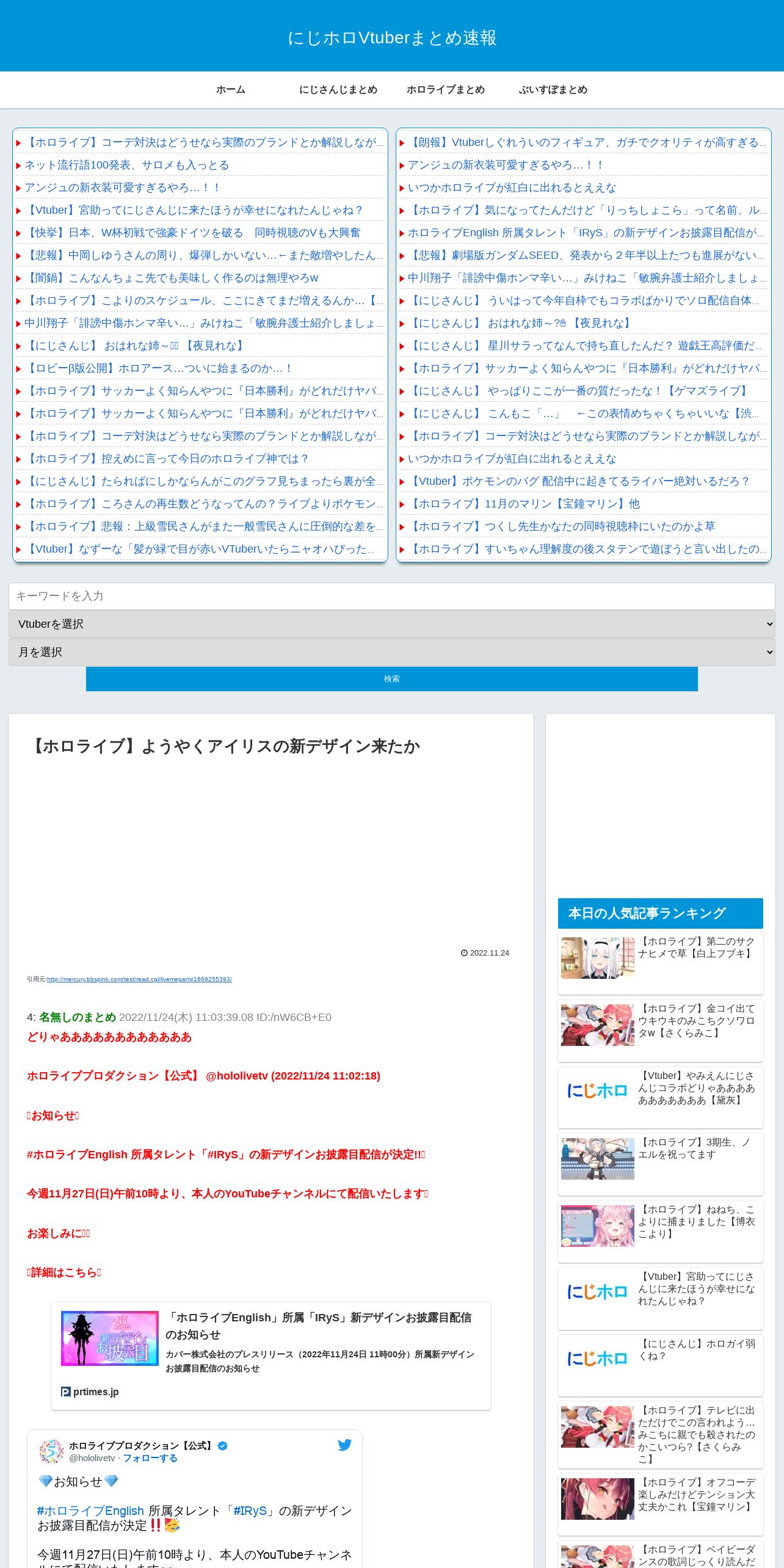Open link 【Vtuber】宮助ってにじさんじに来たほうが幸せになれたんじゃね？ in left list
784x1568 pixels.
click(x=194, y=210)
